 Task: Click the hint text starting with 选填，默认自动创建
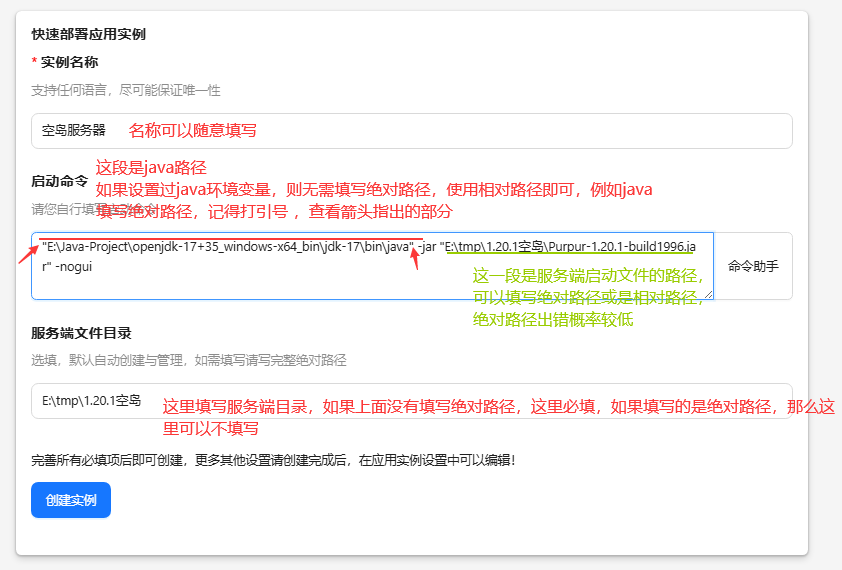click(x=188, y=360)
